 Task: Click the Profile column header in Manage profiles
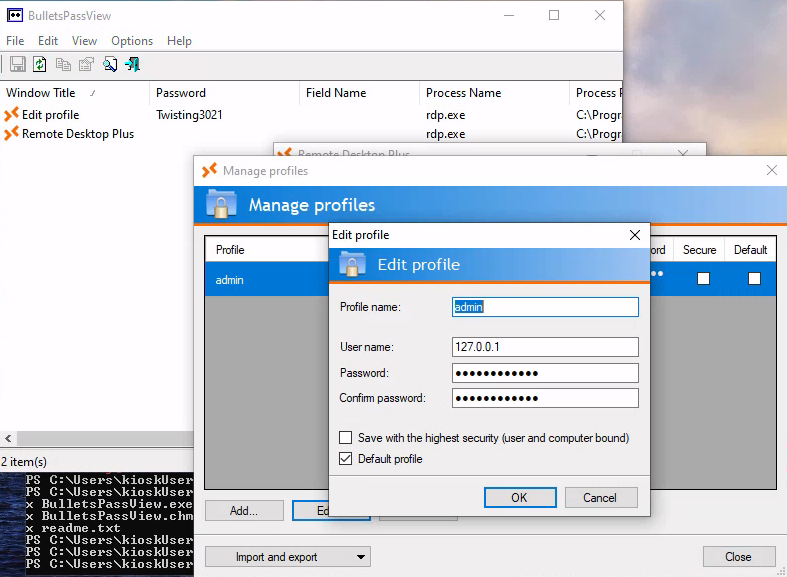[x=267, y=250]
